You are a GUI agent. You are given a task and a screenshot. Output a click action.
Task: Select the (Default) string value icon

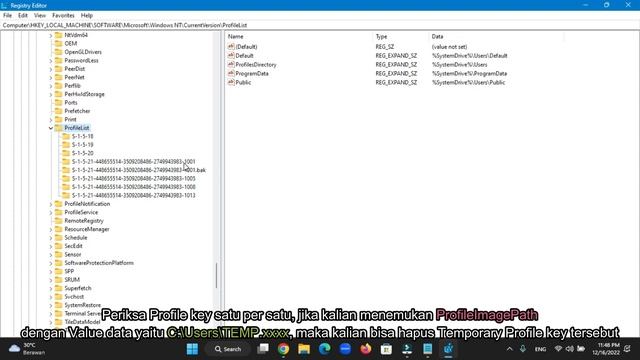click(231, 47)
